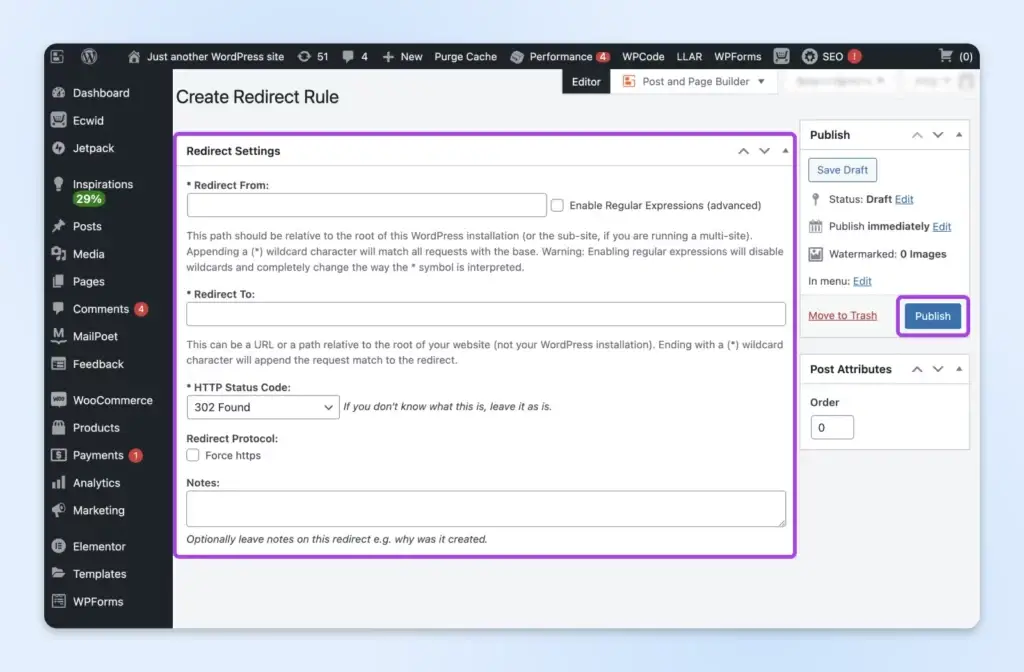The image size is (1024, 672).
Task: Click the Move to Trash link
Action: 842,316
